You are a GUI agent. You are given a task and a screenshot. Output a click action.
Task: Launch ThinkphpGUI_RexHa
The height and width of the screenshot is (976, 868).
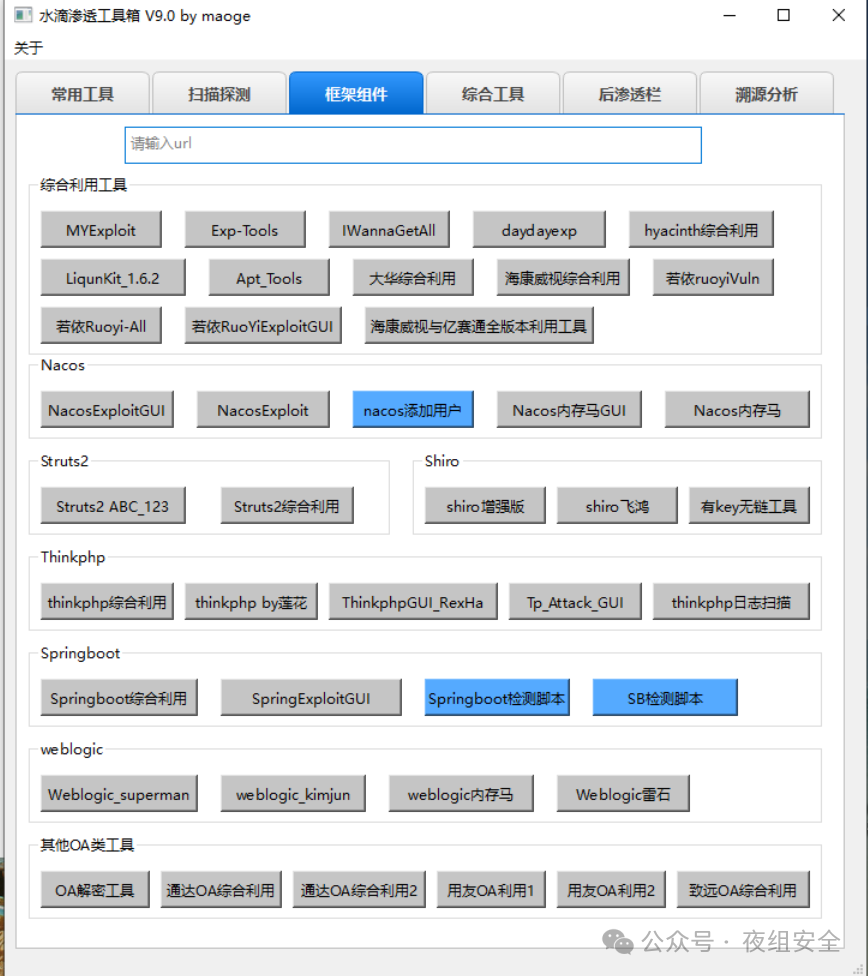[x=413, y=601]
